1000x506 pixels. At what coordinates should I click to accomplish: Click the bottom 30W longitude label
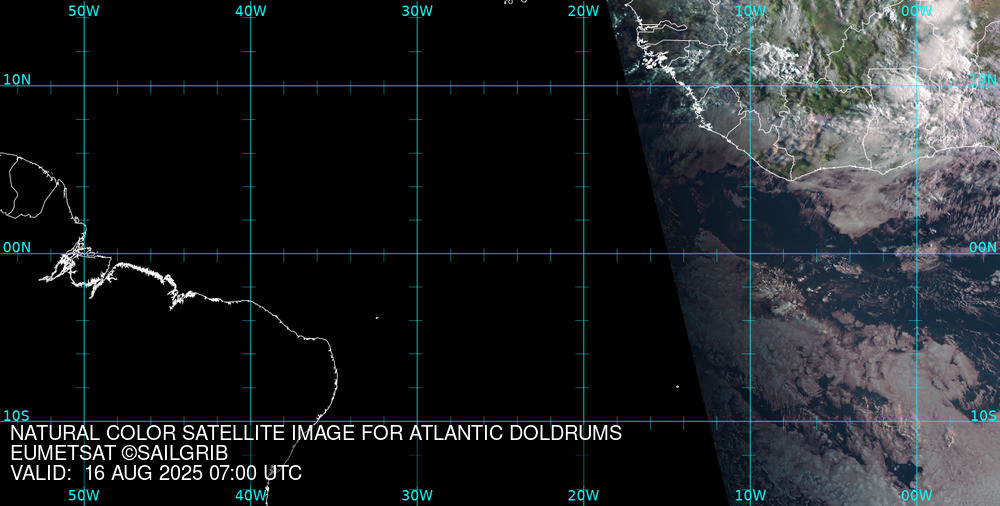tap(417, 495)
